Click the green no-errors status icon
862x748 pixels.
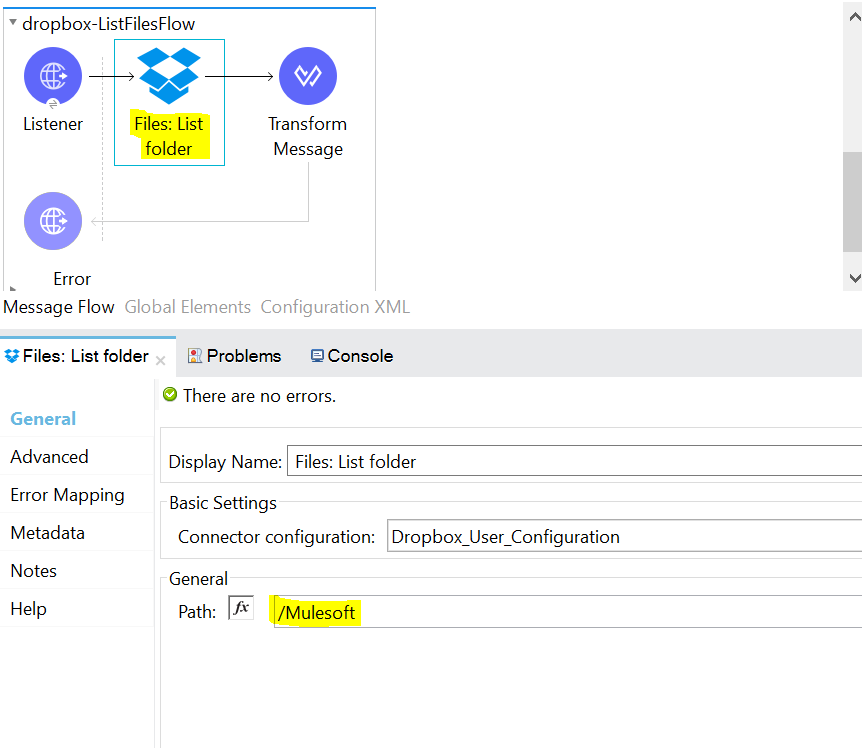pos(170,395)
